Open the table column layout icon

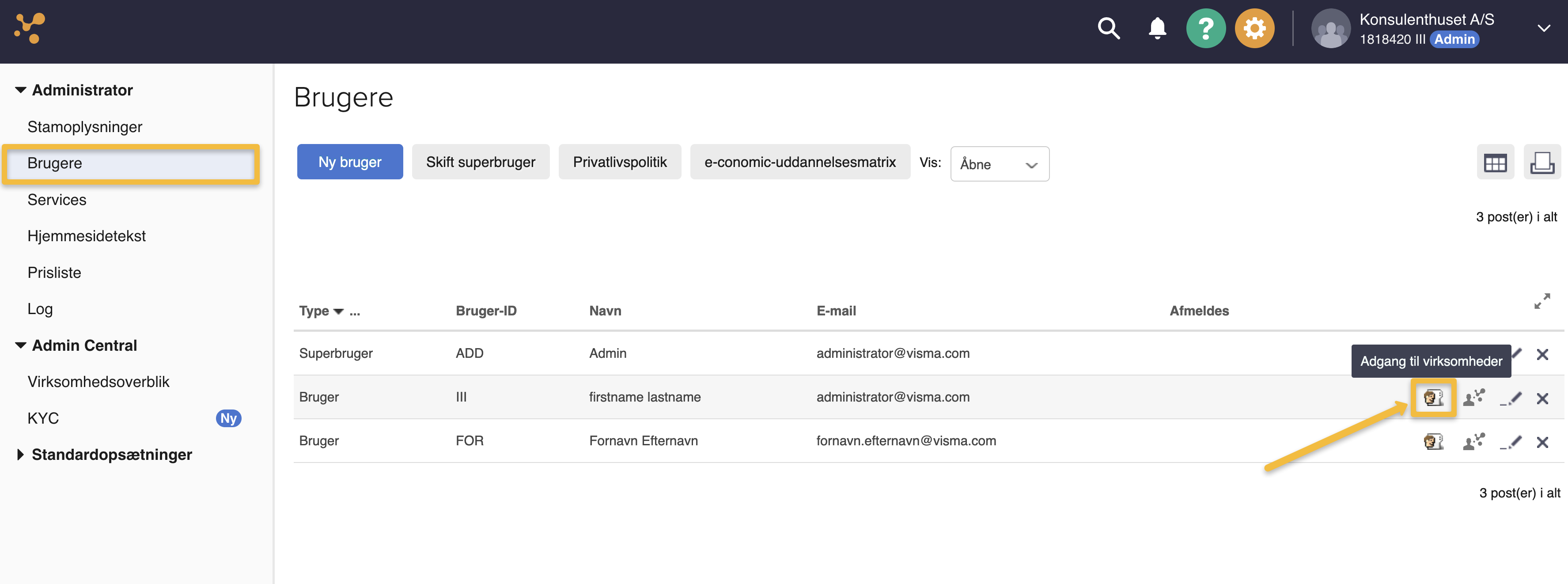(1495, 163)
